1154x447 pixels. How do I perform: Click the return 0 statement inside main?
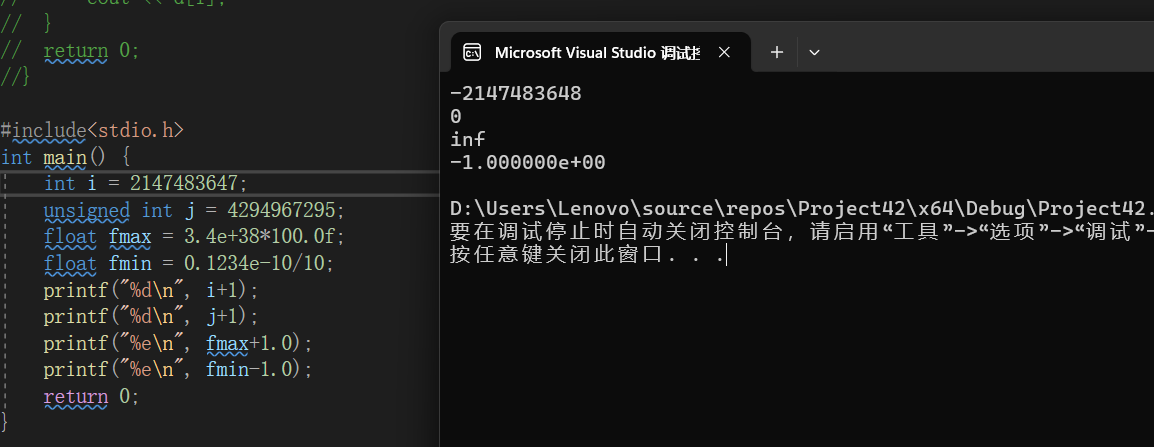point(91,396)
